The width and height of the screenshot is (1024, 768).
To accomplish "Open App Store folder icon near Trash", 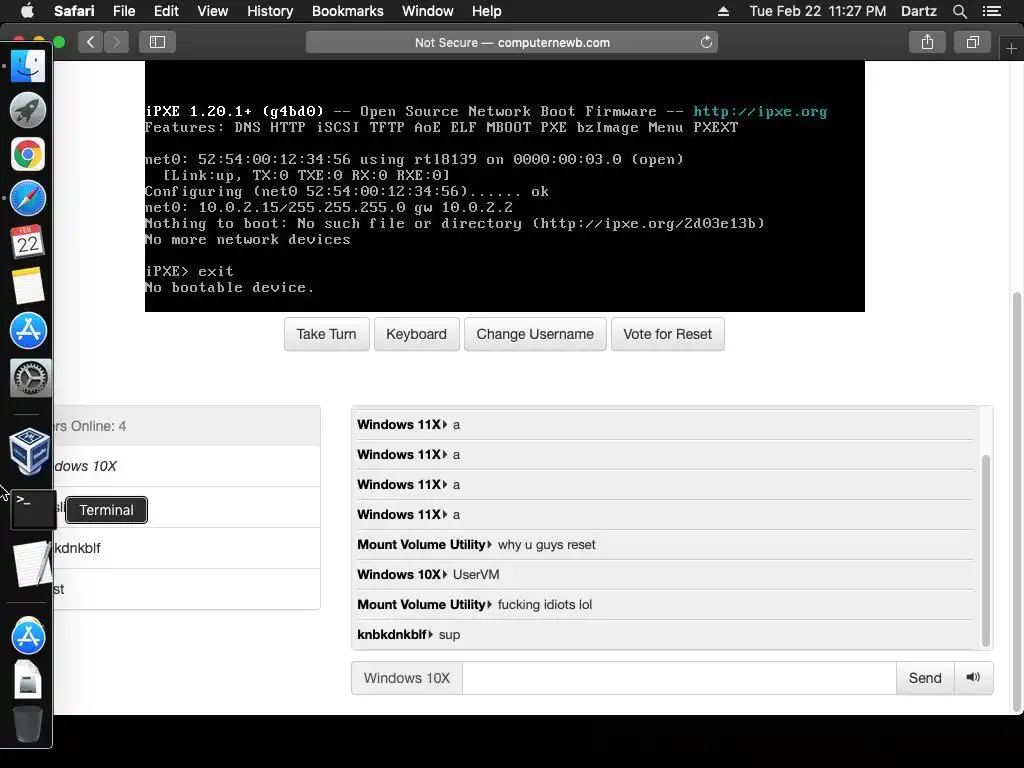I will tap(28, 636).
